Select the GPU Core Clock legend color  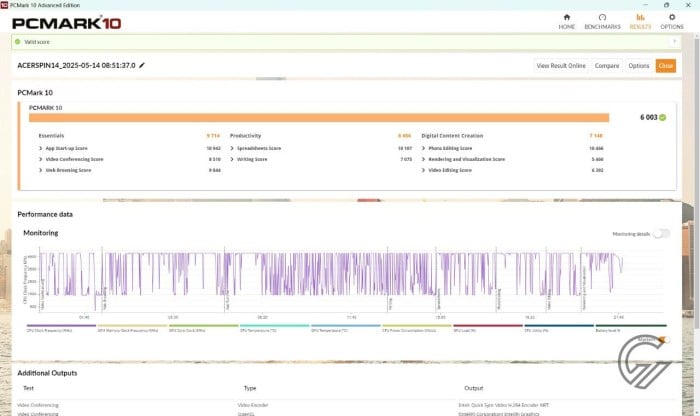pos(204,326)
